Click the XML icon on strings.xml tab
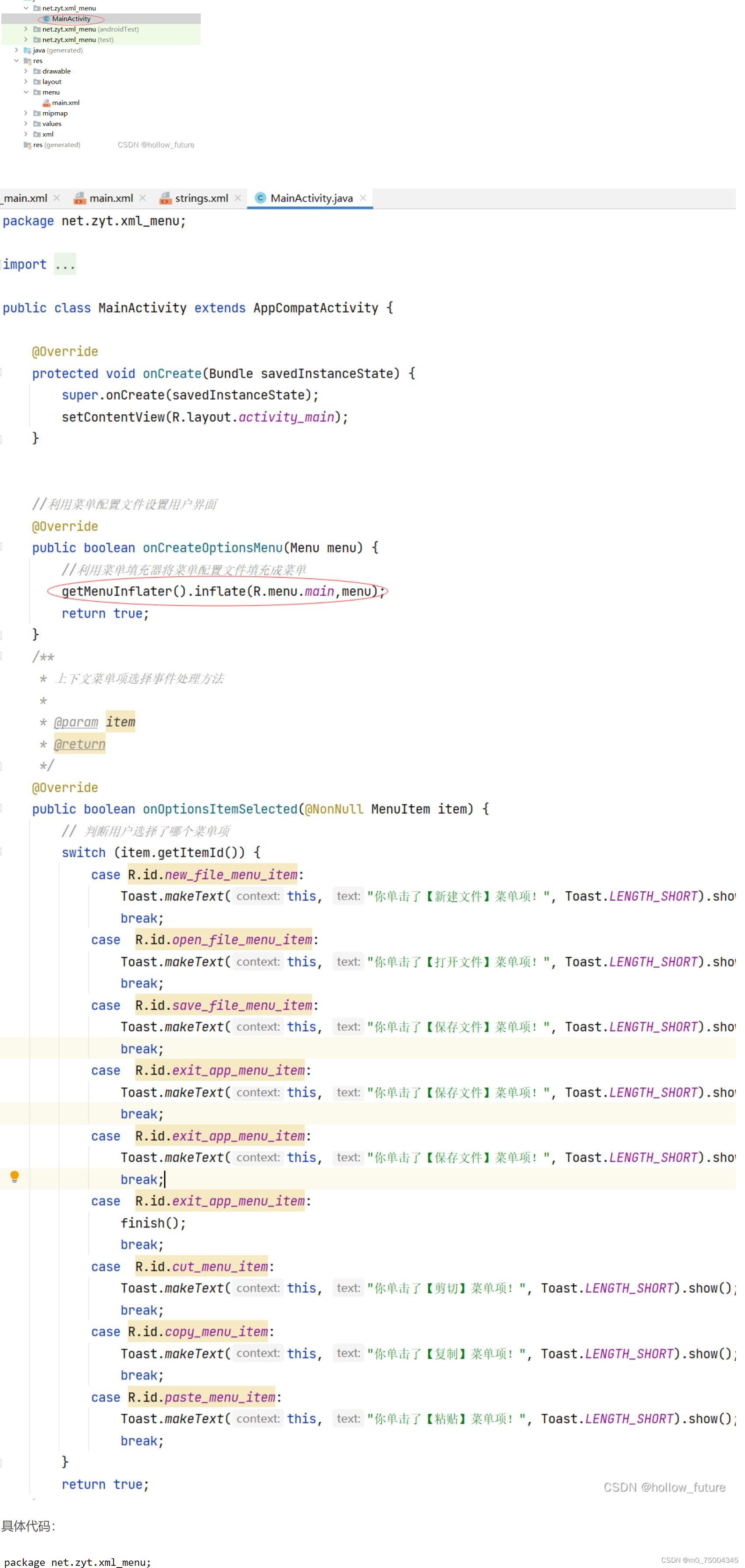This screenshot has height=1568, width=745. pyautogui.click(x=166, y=199)
